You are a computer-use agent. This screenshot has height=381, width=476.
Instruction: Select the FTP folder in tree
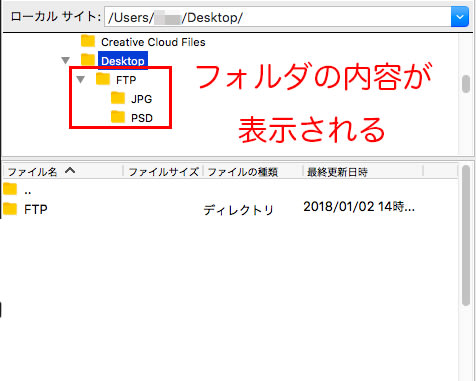point(126,80)
